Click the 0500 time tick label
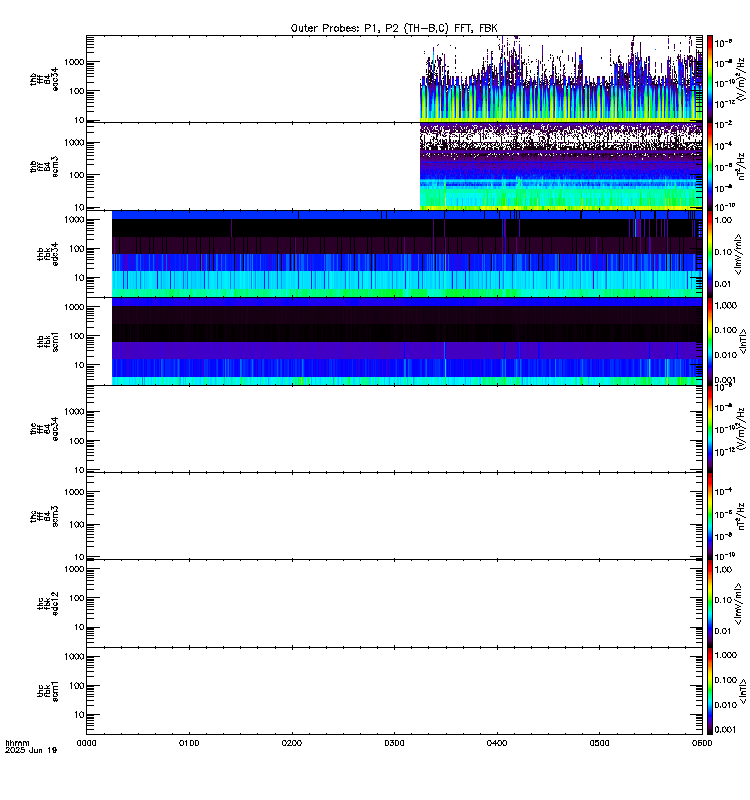Viewport: 750px width, 800px height. coord(599,743)
